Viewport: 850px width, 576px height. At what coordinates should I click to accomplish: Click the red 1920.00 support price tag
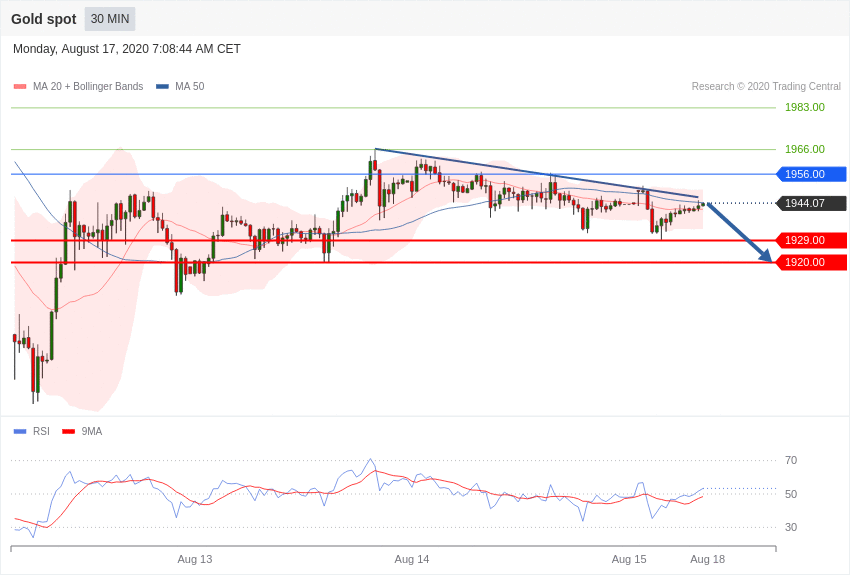click(812, 262)
